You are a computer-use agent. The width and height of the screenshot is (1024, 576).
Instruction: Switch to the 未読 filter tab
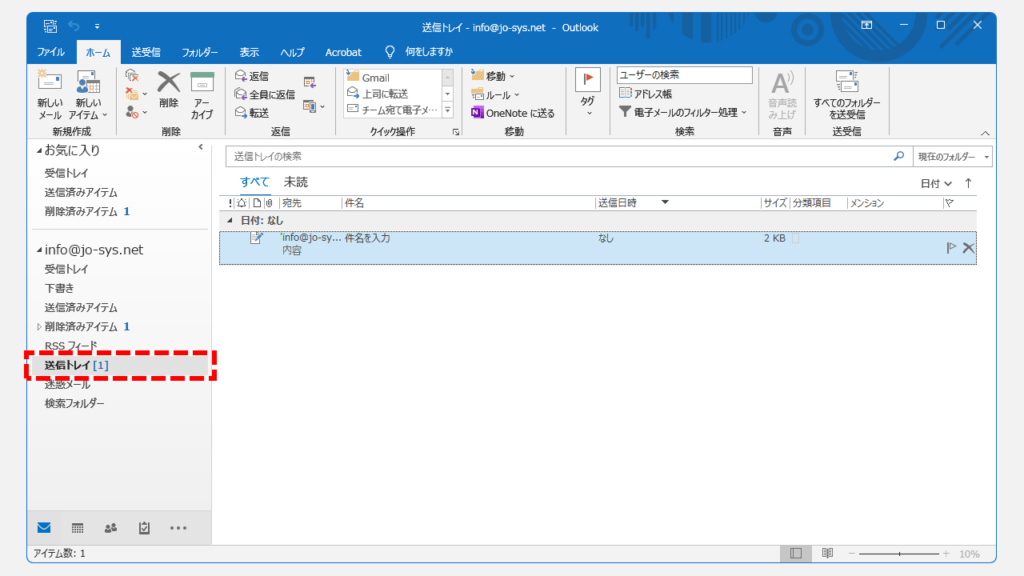295,182
